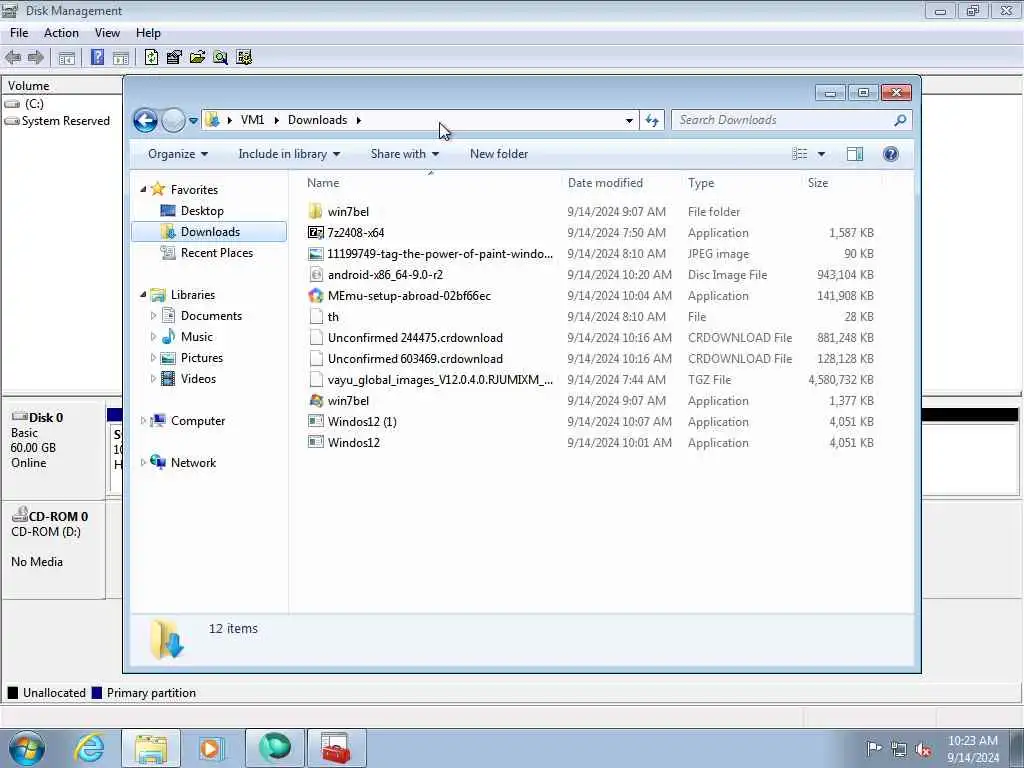
Task: Expand the address bar history dropdown
Action: 629,120
